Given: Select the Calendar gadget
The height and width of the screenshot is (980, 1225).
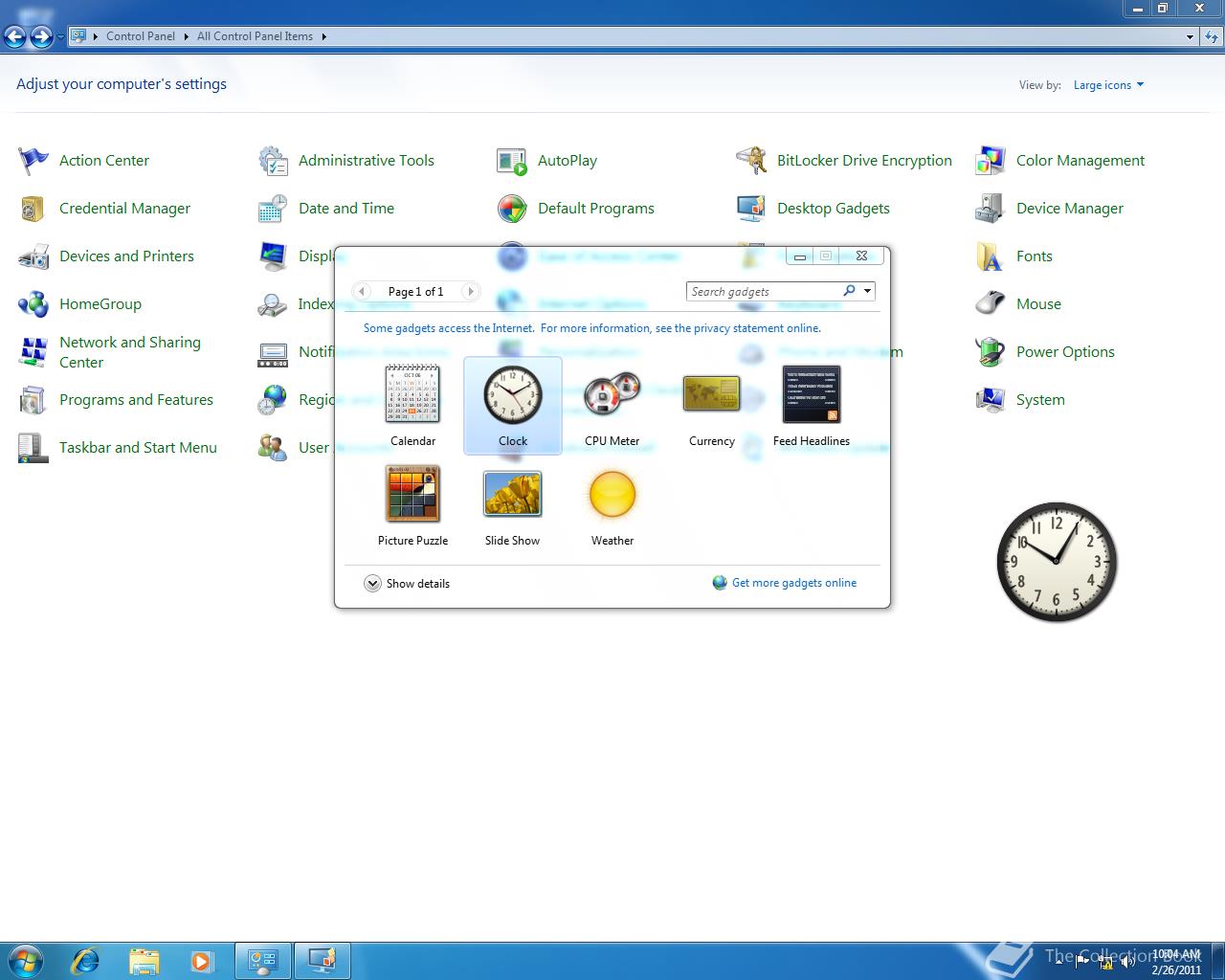Looking at the screenshot, I should [x=412, y=406].
